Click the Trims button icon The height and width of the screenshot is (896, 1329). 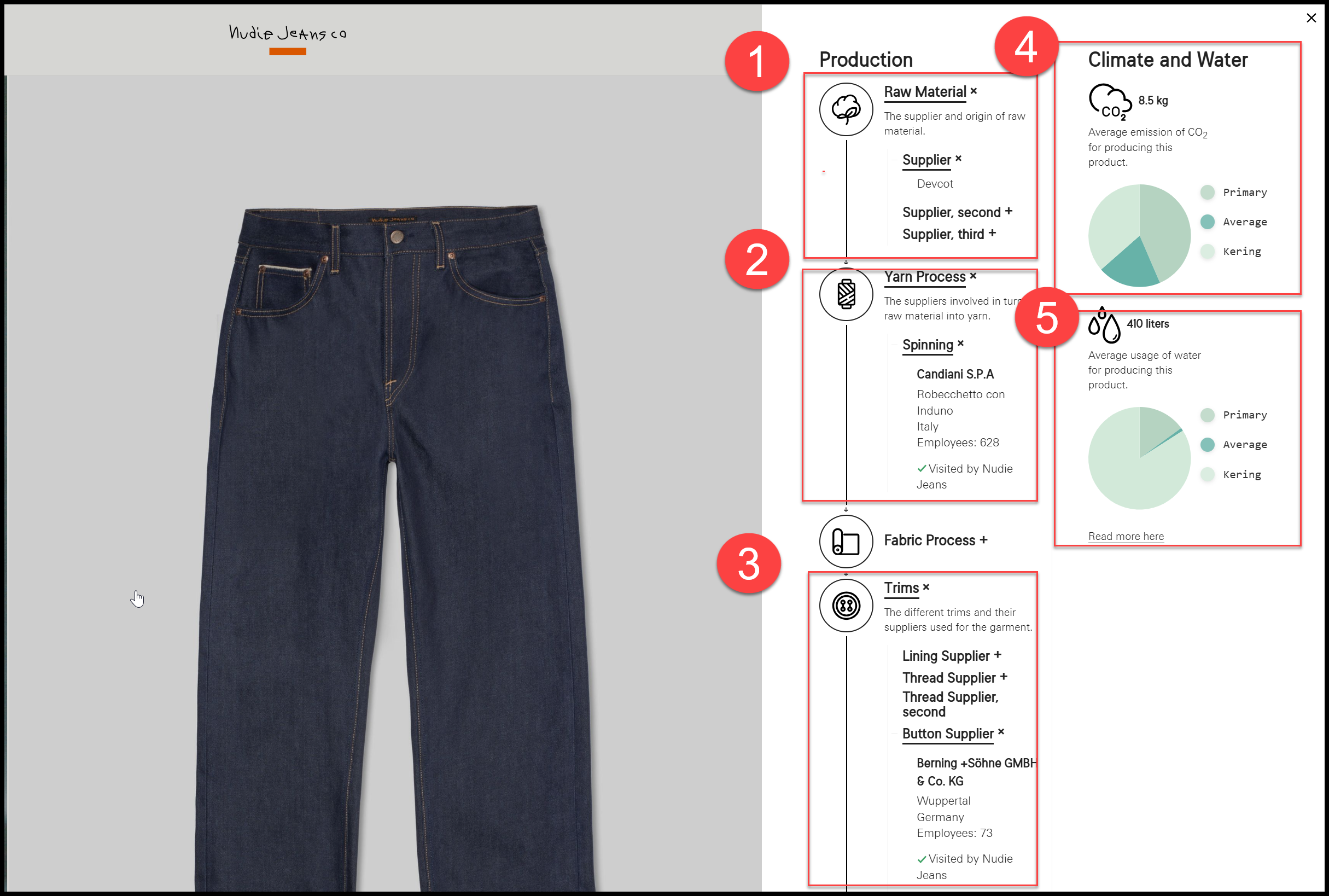[846, 605]
